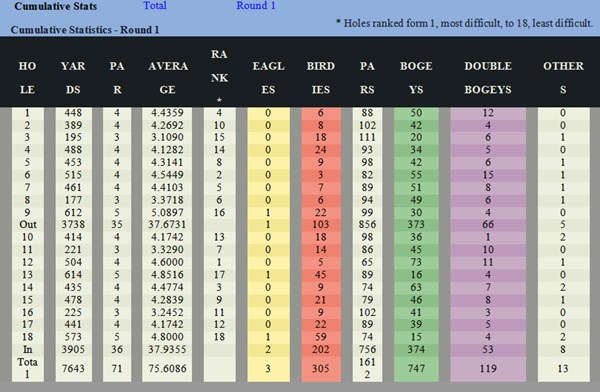Select rank value 18

[x=219, y=337]
